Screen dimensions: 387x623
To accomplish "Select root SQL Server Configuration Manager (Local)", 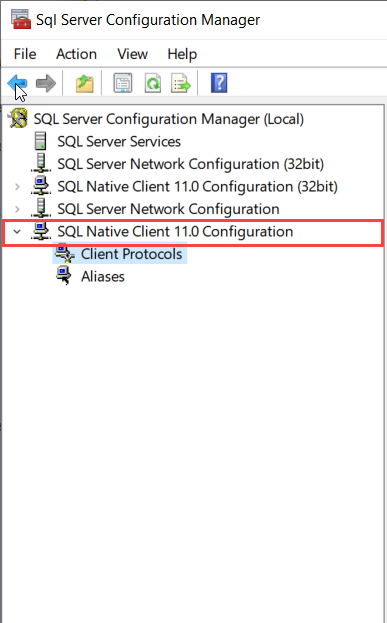I will [x=168, y=119].
